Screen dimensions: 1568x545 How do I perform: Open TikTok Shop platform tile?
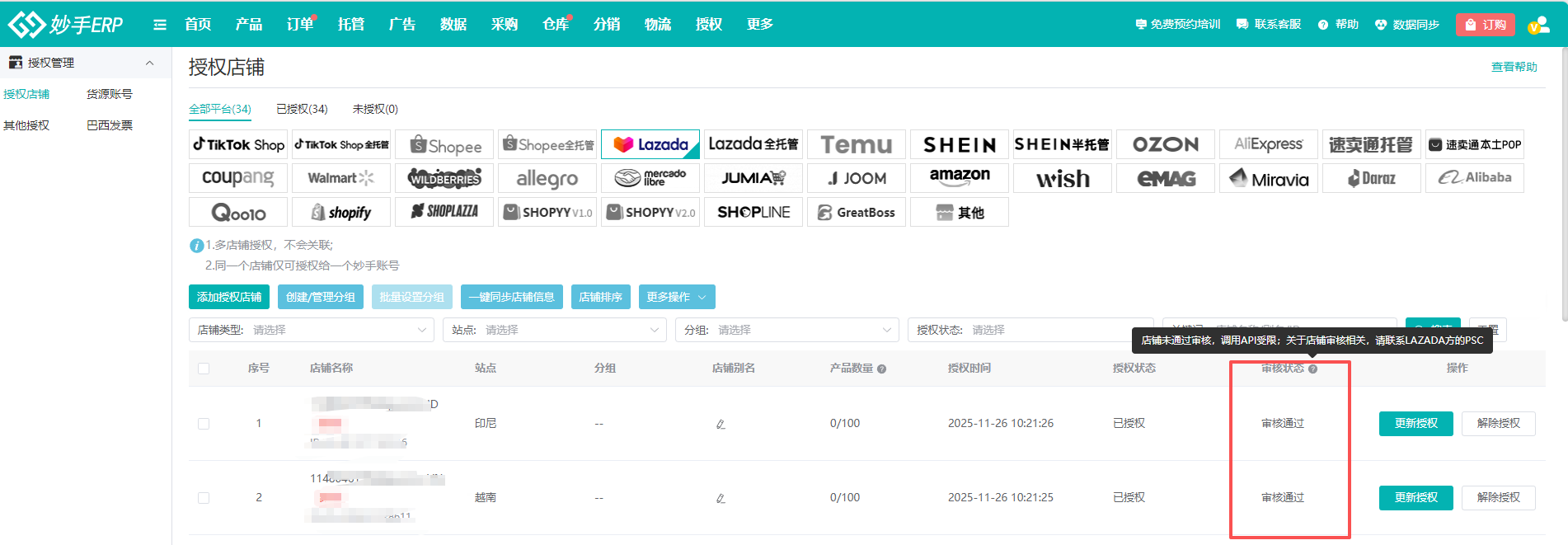(238, 144)
